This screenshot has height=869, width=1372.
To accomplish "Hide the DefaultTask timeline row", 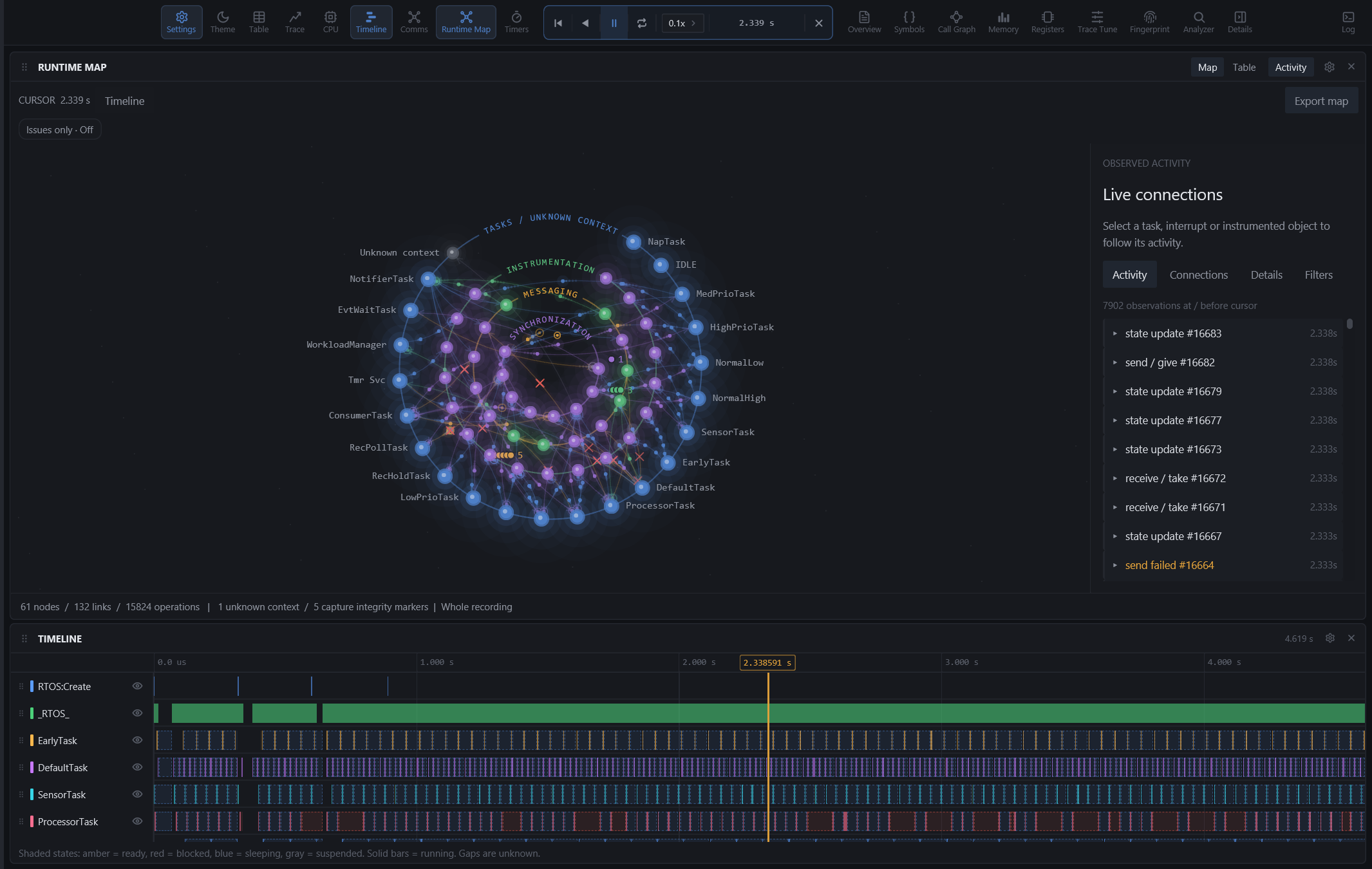I will point(137,767).
